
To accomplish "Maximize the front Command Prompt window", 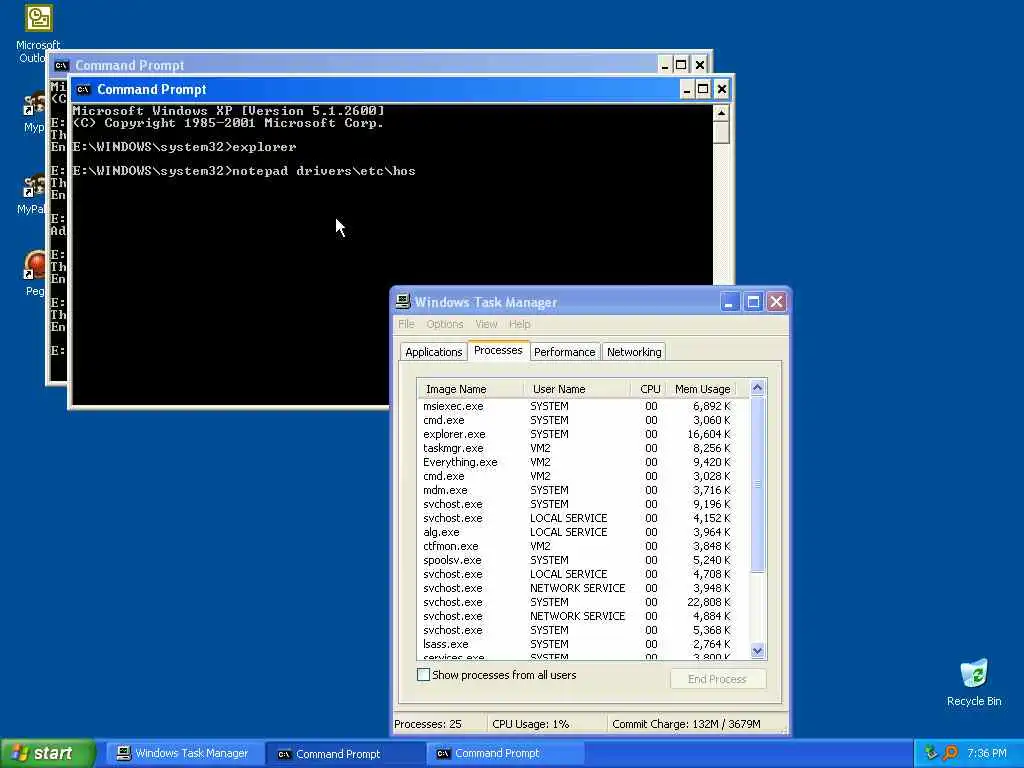I will [703, 89].
